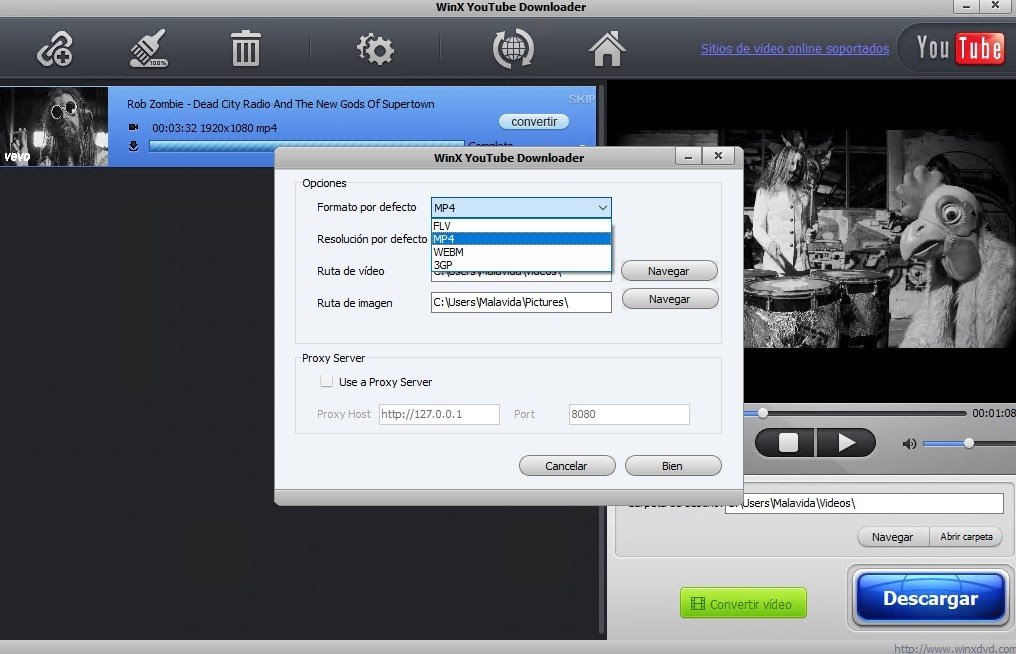Click the Abrir carpeta button
The image size is (1016, 654).
coord(966,537)
